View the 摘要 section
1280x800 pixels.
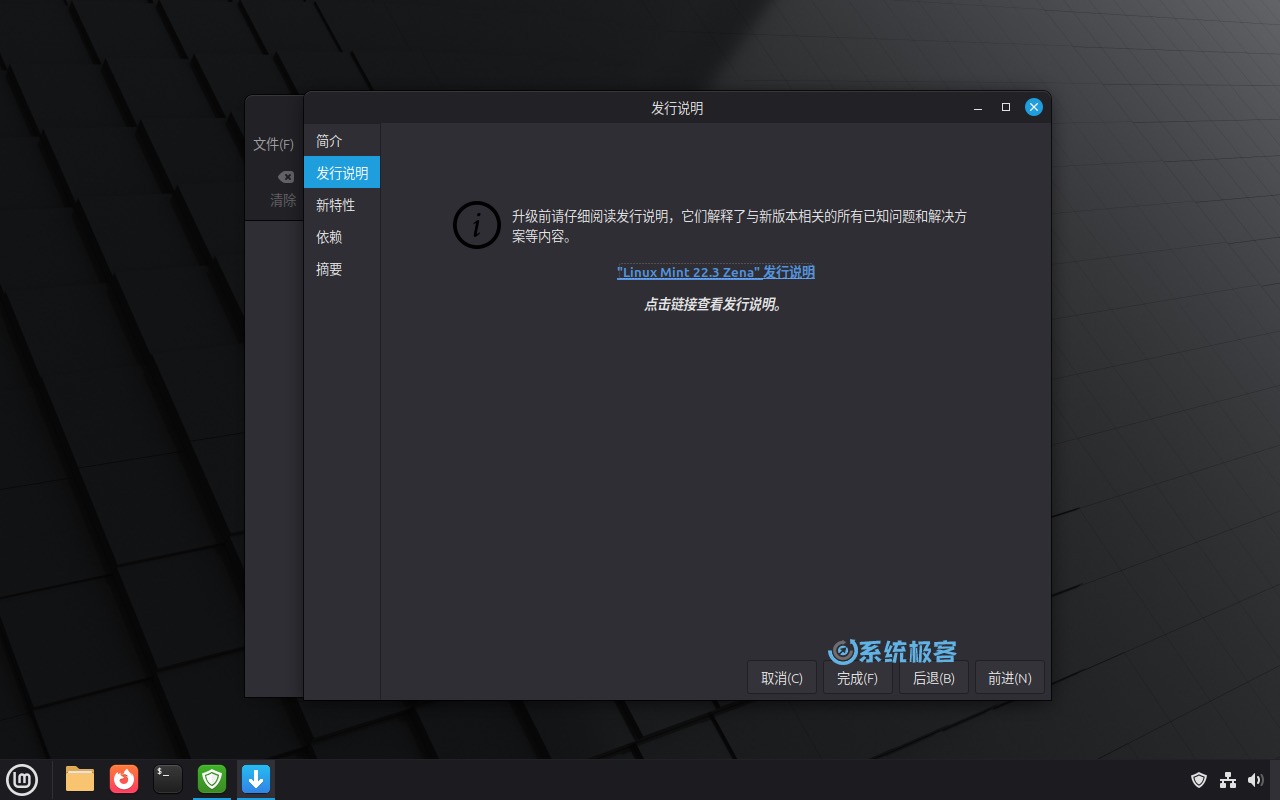point(328,269)
